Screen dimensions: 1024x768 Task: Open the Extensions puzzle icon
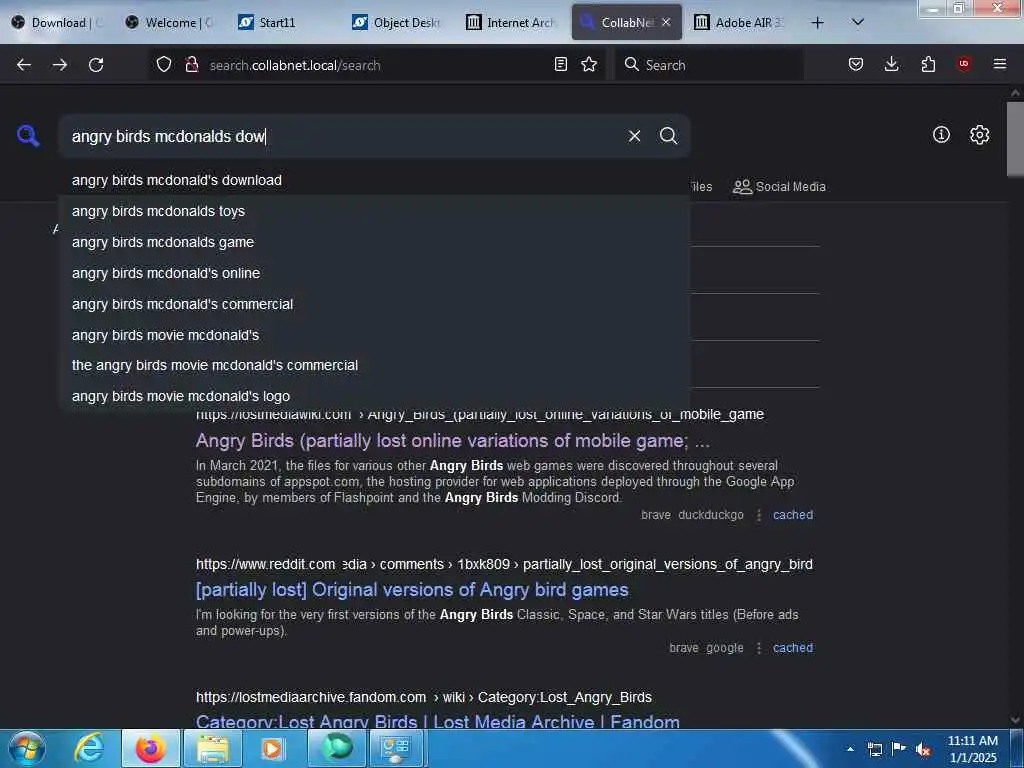[928, 64]
